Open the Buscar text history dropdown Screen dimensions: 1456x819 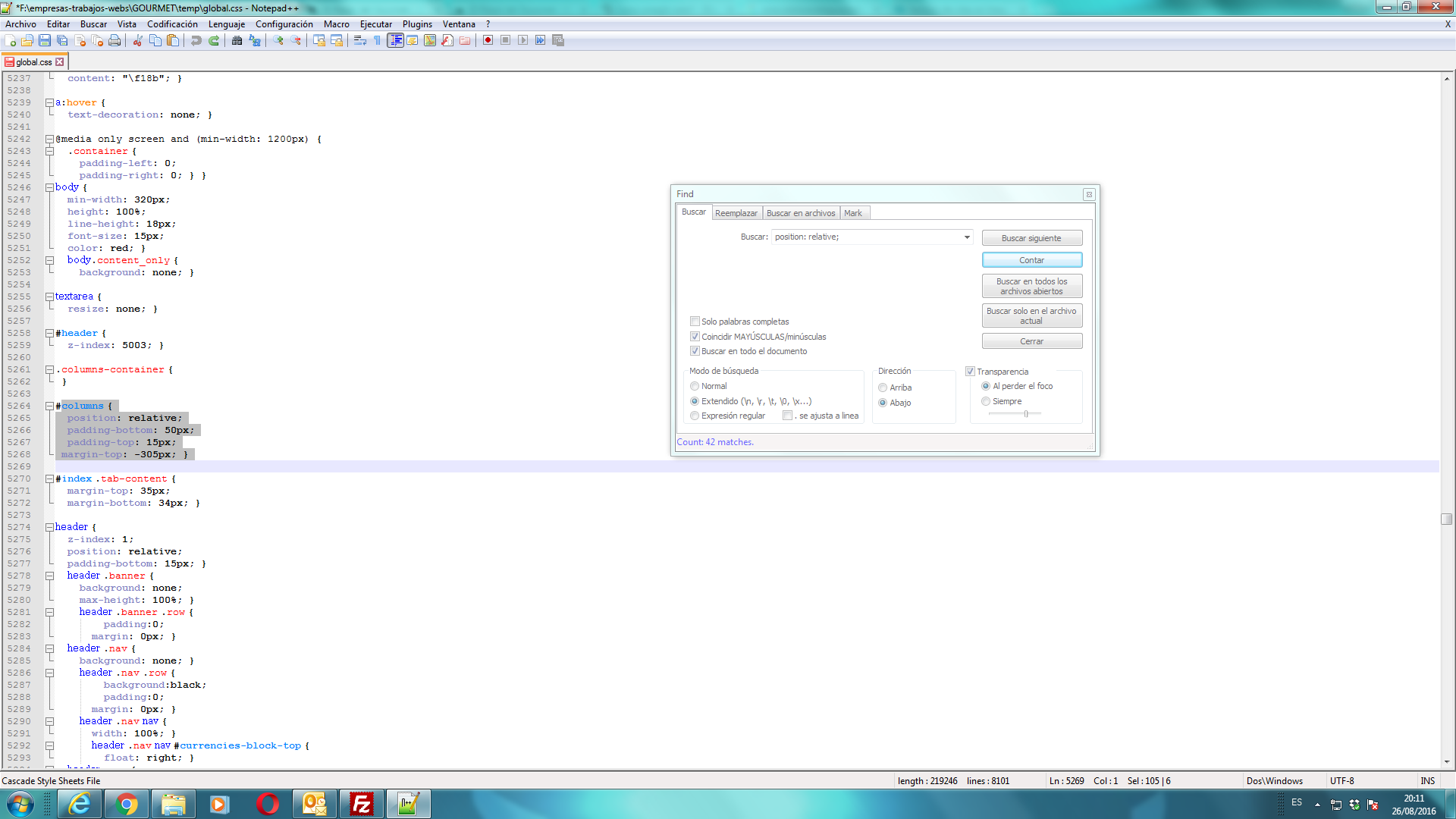(x=967, y=237)
